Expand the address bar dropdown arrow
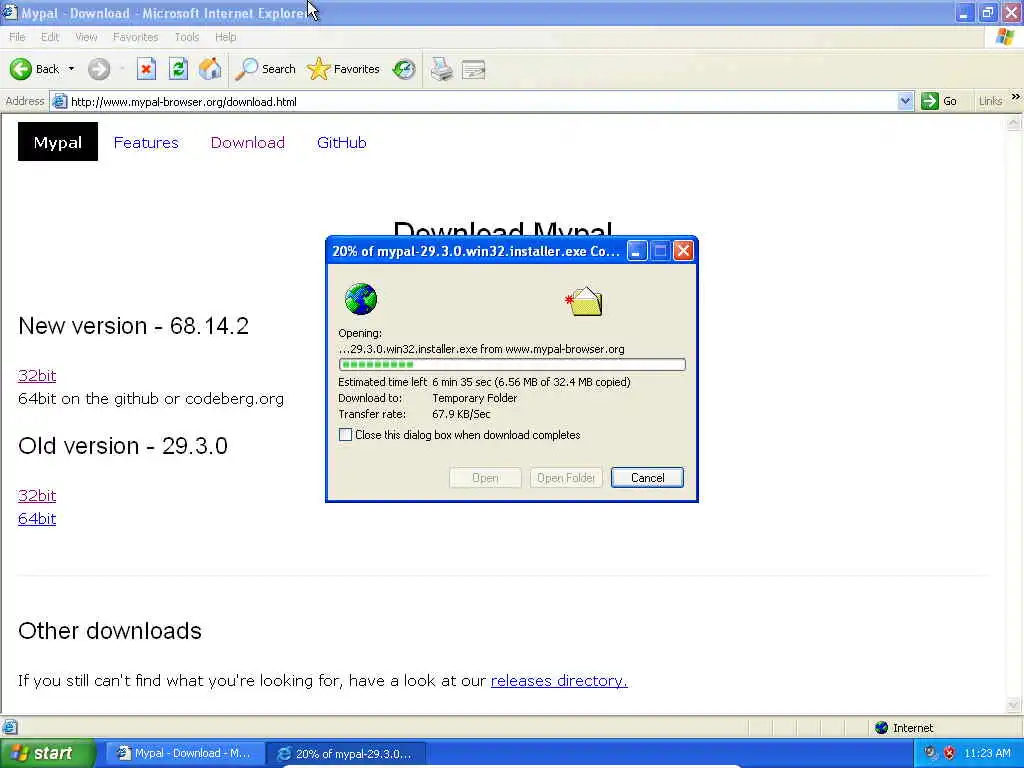 [904, 101]
